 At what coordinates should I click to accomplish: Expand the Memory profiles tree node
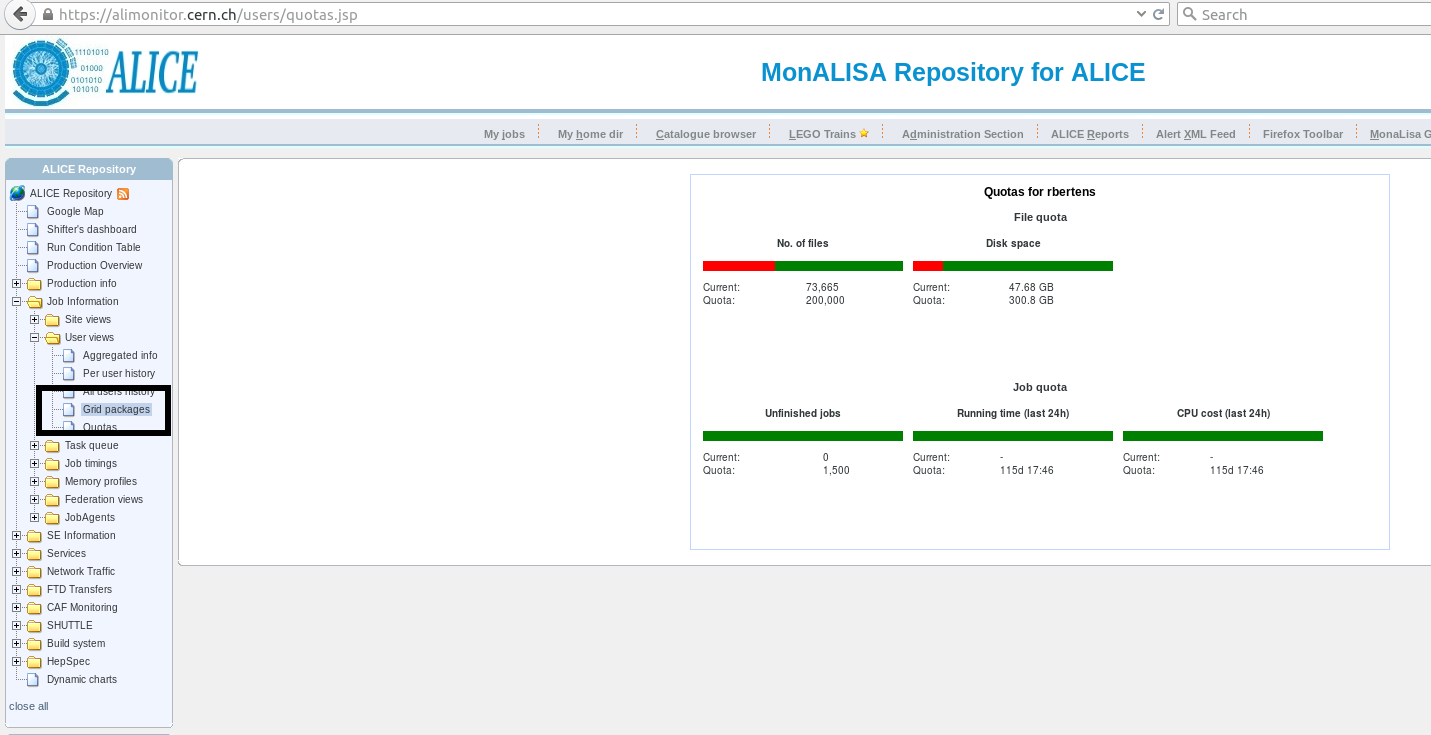point(34,481)
